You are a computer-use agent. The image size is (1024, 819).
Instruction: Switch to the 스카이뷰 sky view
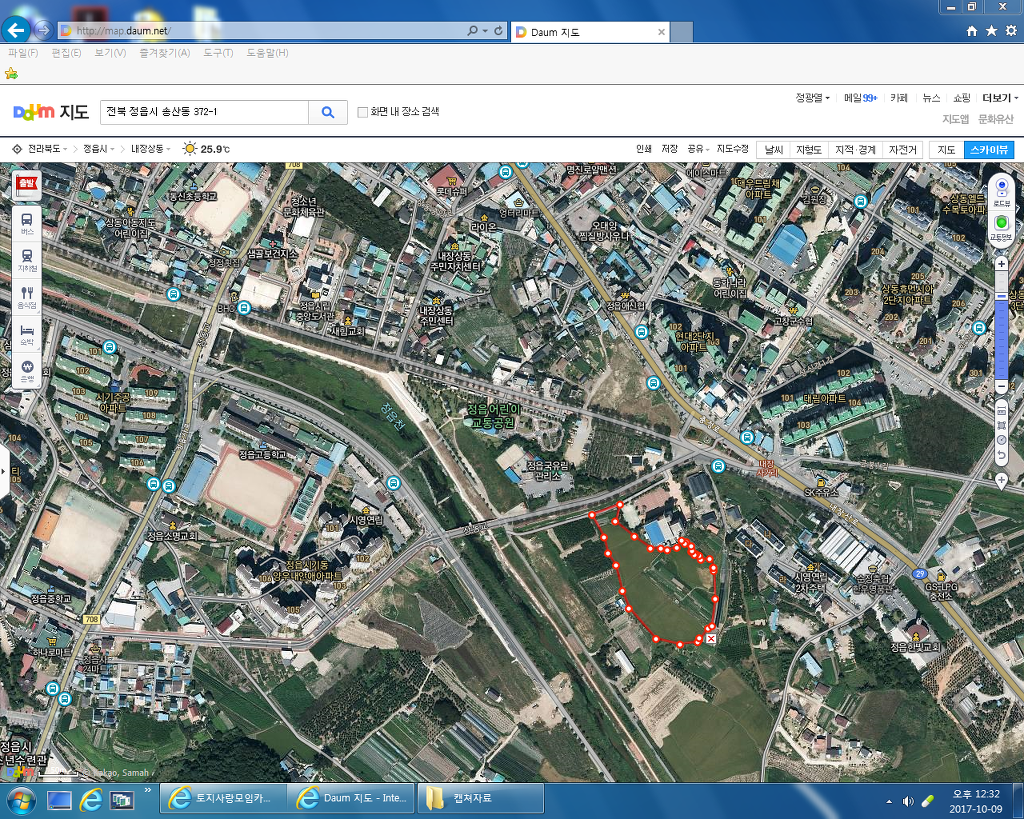coord(989,150)
